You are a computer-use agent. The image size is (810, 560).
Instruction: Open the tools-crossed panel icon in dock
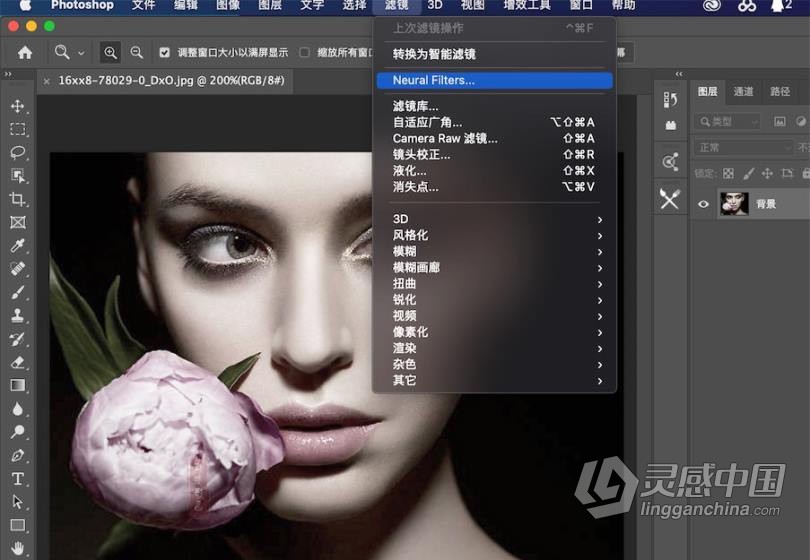pyautogui.click(x=669, y=199)
